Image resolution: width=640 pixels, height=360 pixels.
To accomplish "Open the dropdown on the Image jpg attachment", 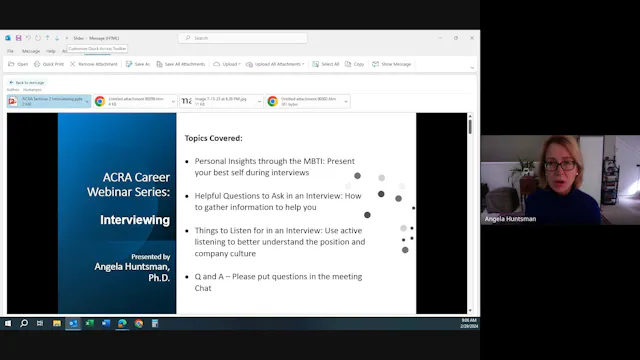I will 260,101.
